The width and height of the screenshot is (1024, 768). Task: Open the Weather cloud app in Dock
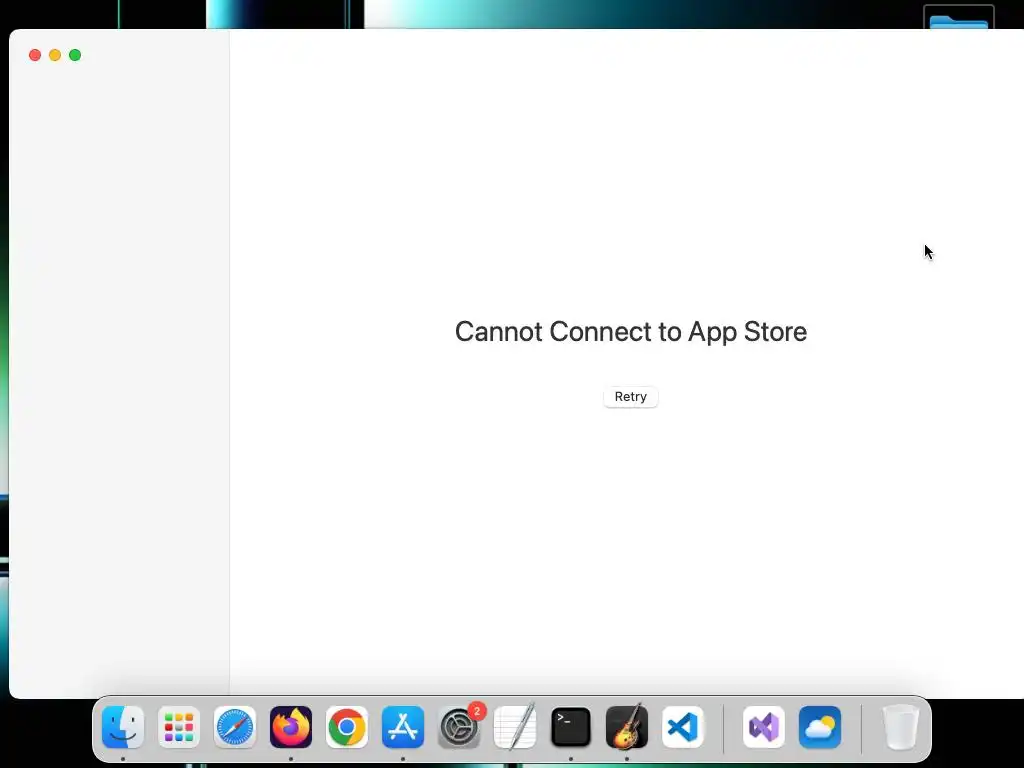[x=820, y=727]
